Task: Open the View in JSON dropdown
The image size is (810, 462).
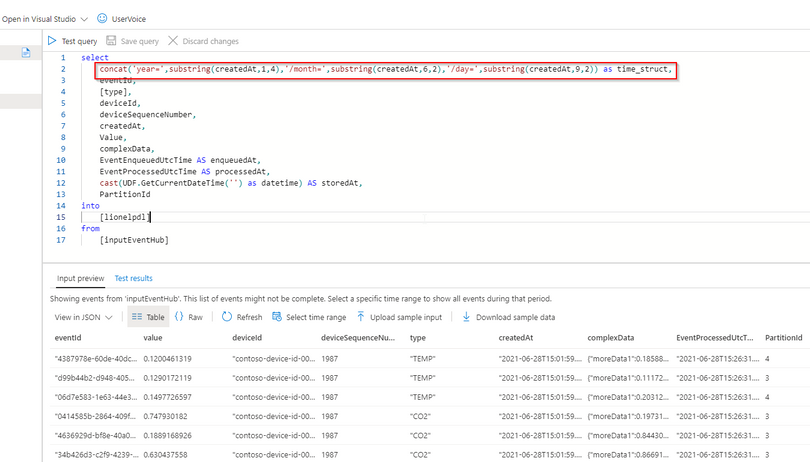Action: (x=84, y=317)
